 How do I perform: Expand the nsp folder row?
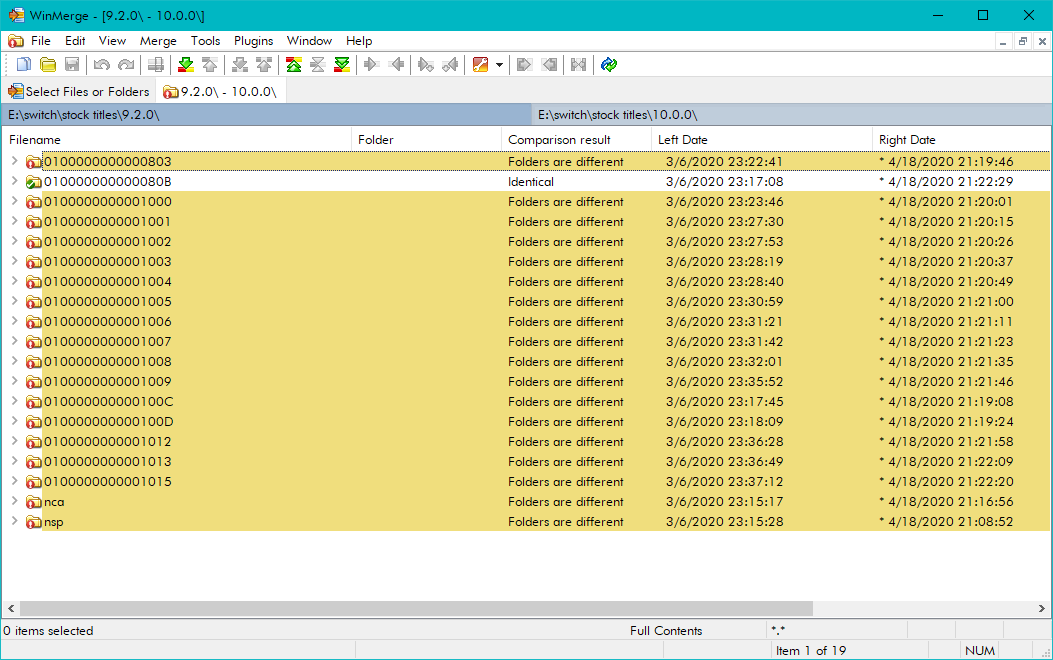point(14,522)
